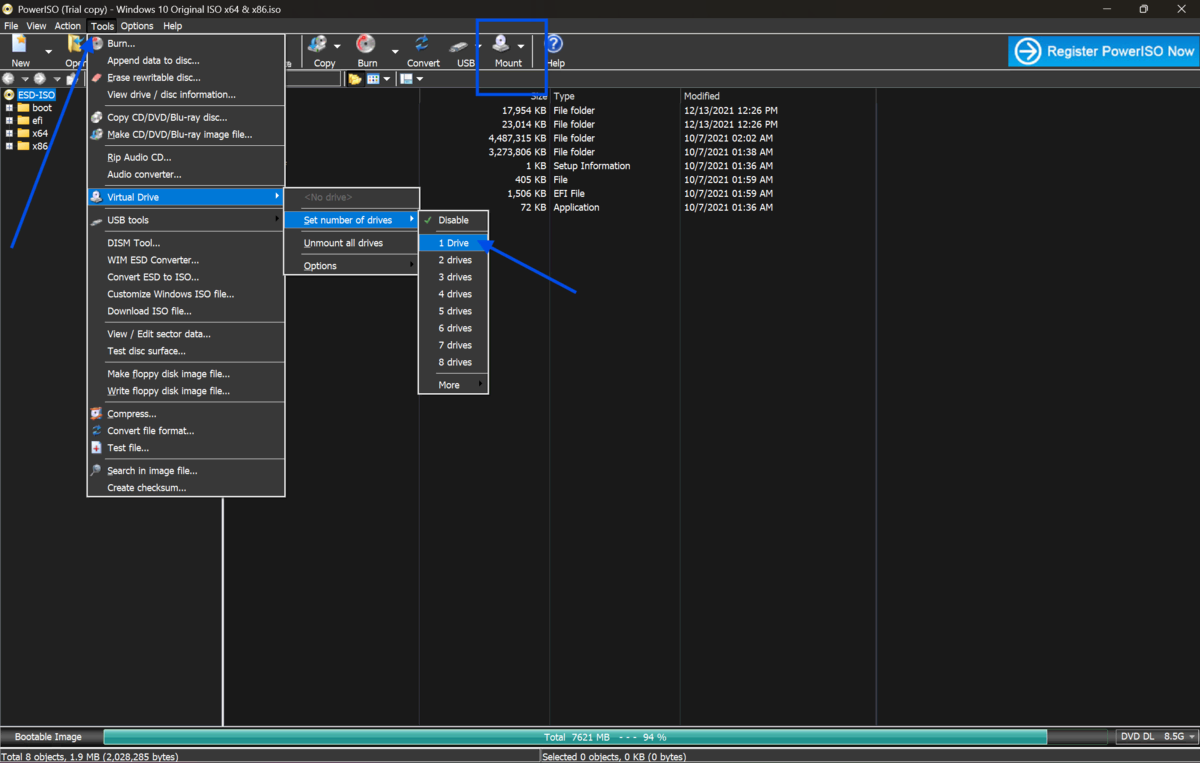Choose Convert file format... entry
Screen dimensions: 1200x763
[x=186, y=430]
